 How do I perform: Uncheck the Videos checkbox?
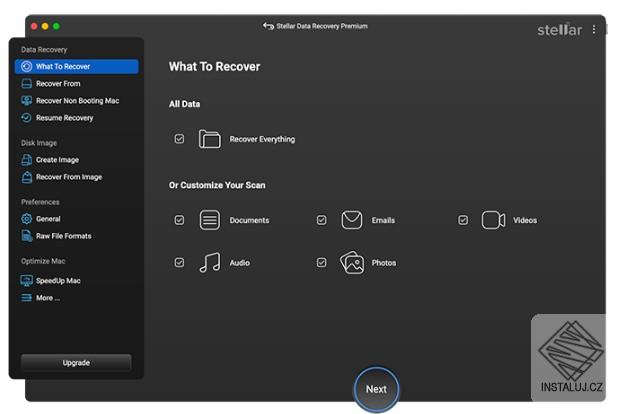463,220
